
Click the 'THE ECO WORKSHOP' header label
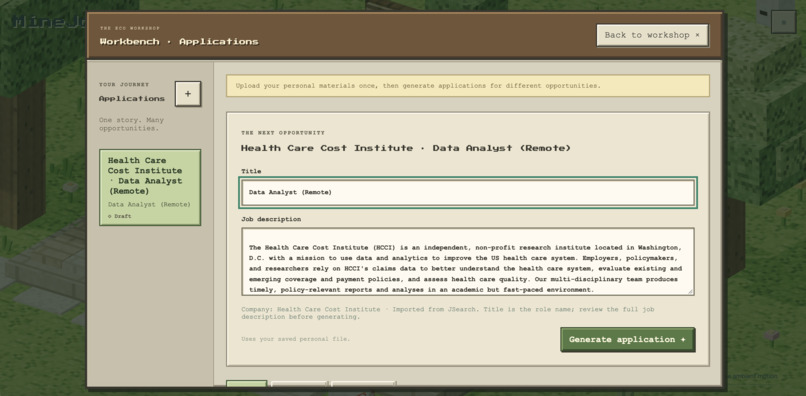[130, 28]
